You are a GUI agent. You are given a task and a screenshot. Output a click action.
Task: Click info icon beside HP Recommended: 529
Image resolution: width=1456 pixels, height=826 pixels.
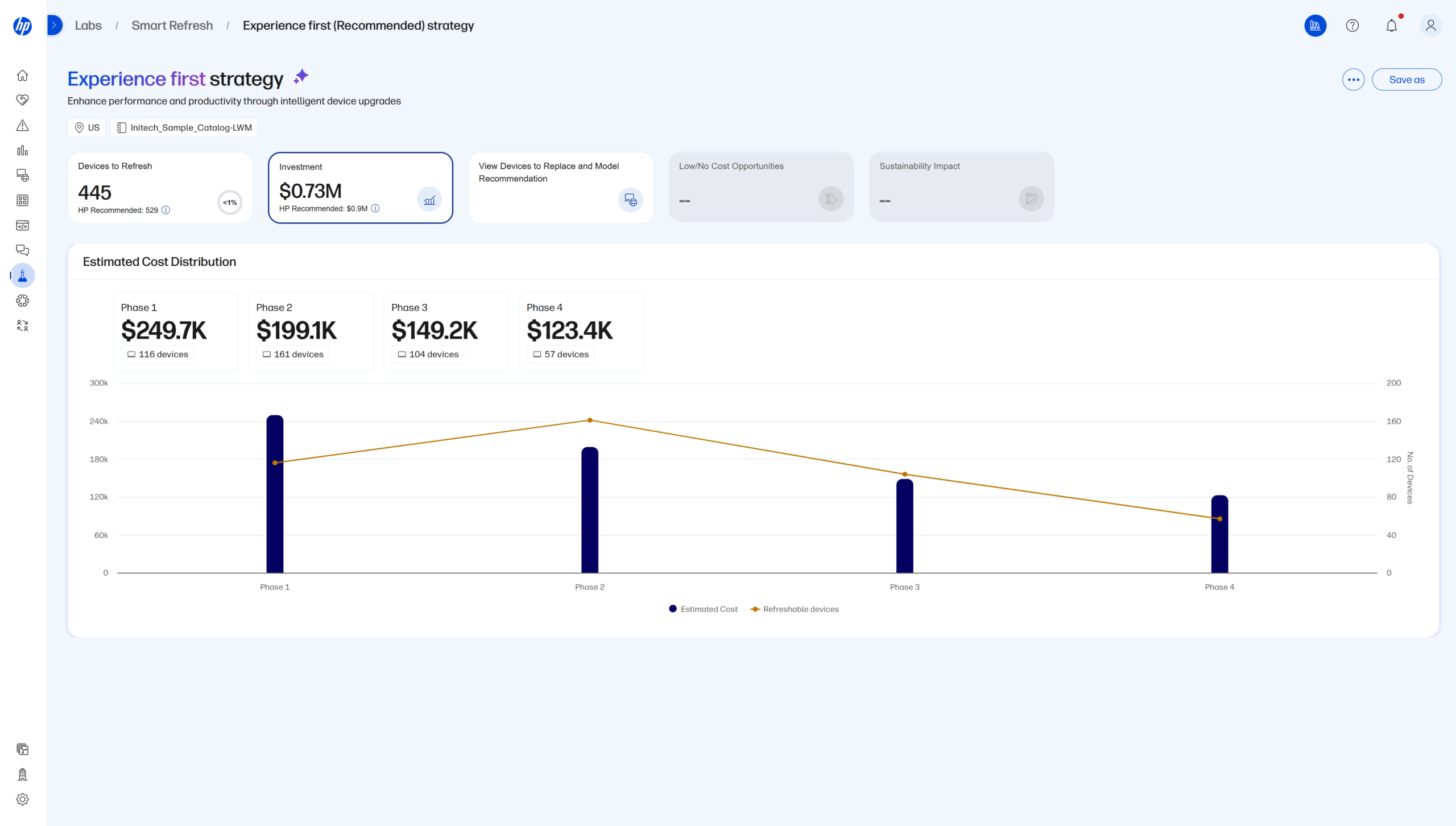click(166, 210)
